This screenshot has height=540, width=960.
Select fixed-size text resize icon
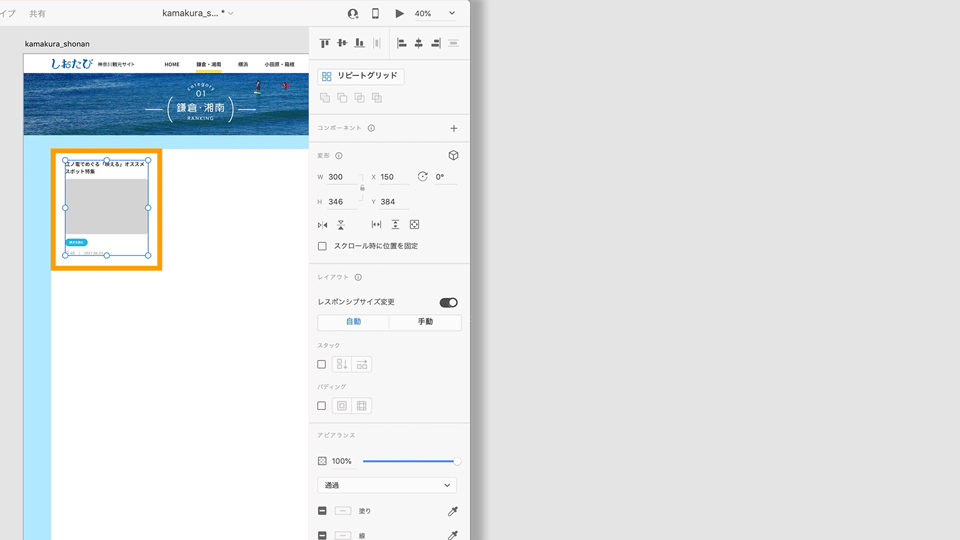[x=414, y=225]
